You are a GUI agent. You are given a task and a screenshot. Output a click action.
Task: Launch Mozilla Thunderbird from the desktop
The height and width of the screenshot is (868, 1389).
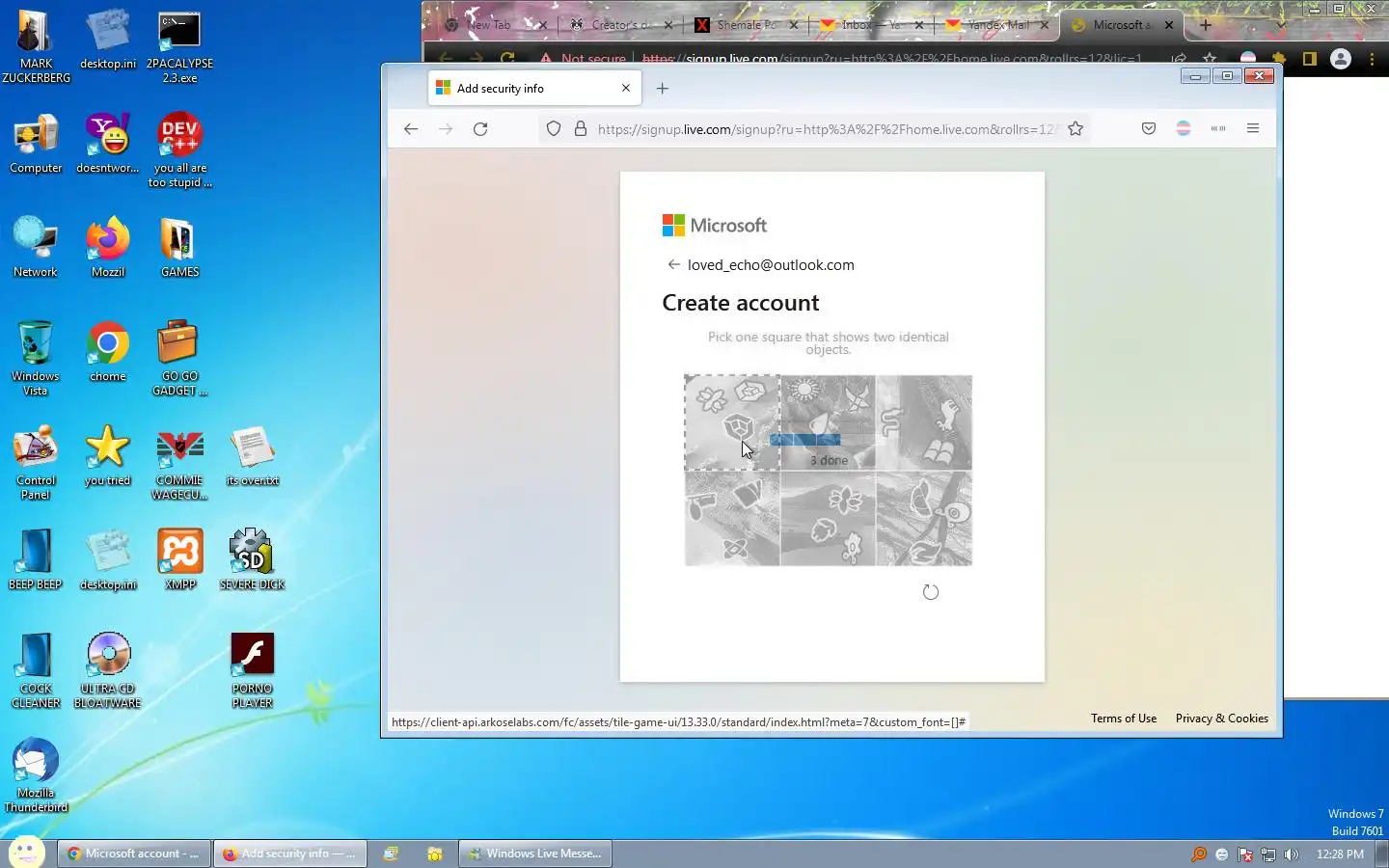(x=36, y=775)
